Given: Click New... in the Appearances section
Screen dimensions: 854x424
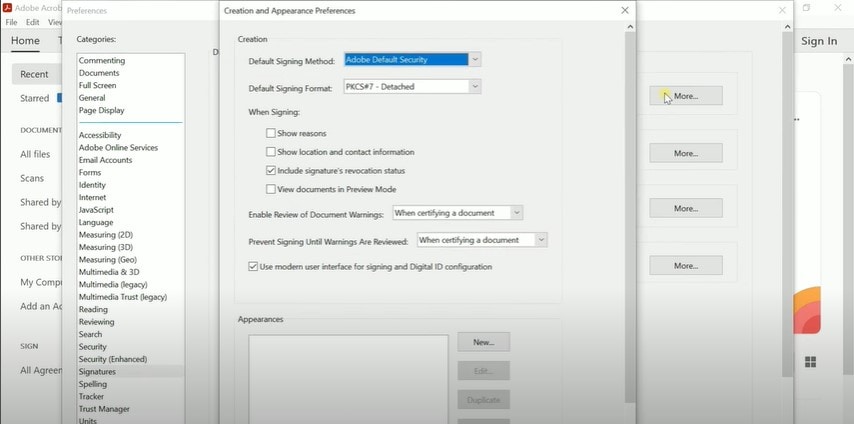Looking at the screenshot, I should point(484,342).
